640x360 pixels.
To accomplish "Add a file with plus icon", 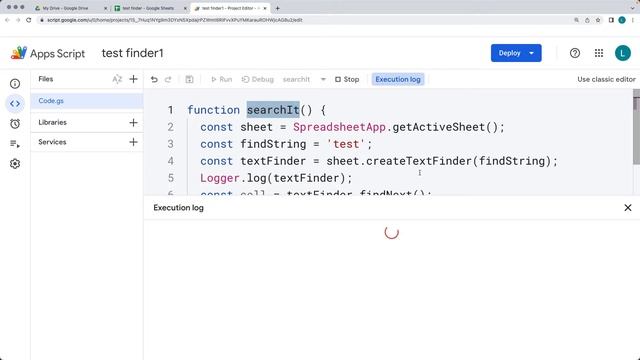I will click(x=133, y=79).
